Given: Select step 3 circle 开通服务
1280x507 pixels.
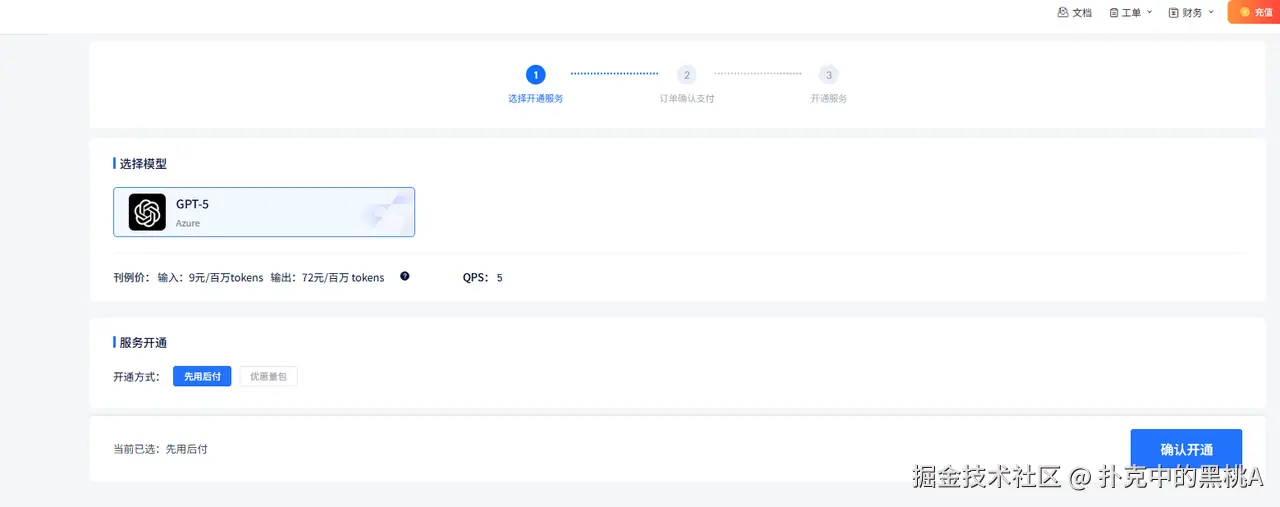Looking at the screenshot, I should [828, 74].
